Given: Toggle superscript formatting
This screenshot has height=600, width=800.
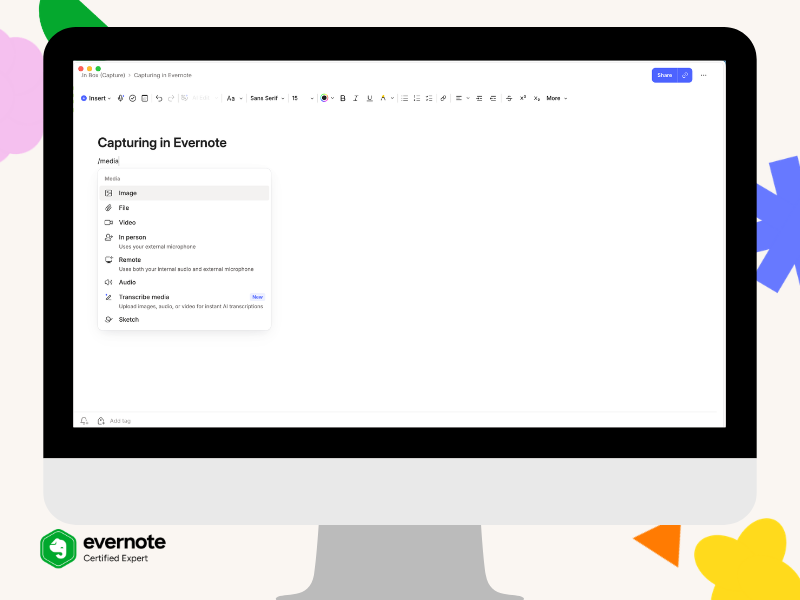Looking at the screenshot, I should [523, 98].
